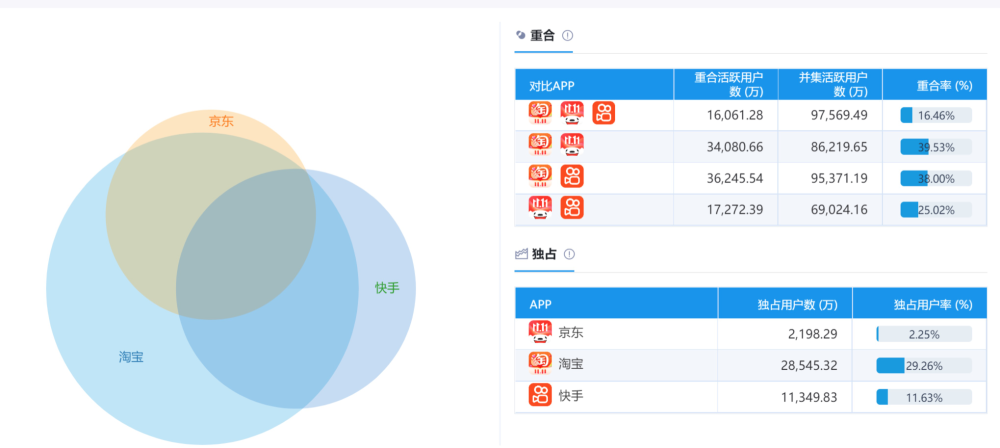Select the 重合 section tab
This screenshot has height=448, width=1000.
coord(543,35)
